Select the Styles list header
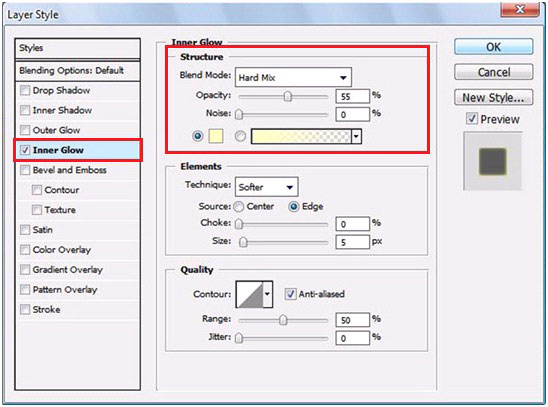548x407 pixels. pyautogui.click(x=78, y=48)
